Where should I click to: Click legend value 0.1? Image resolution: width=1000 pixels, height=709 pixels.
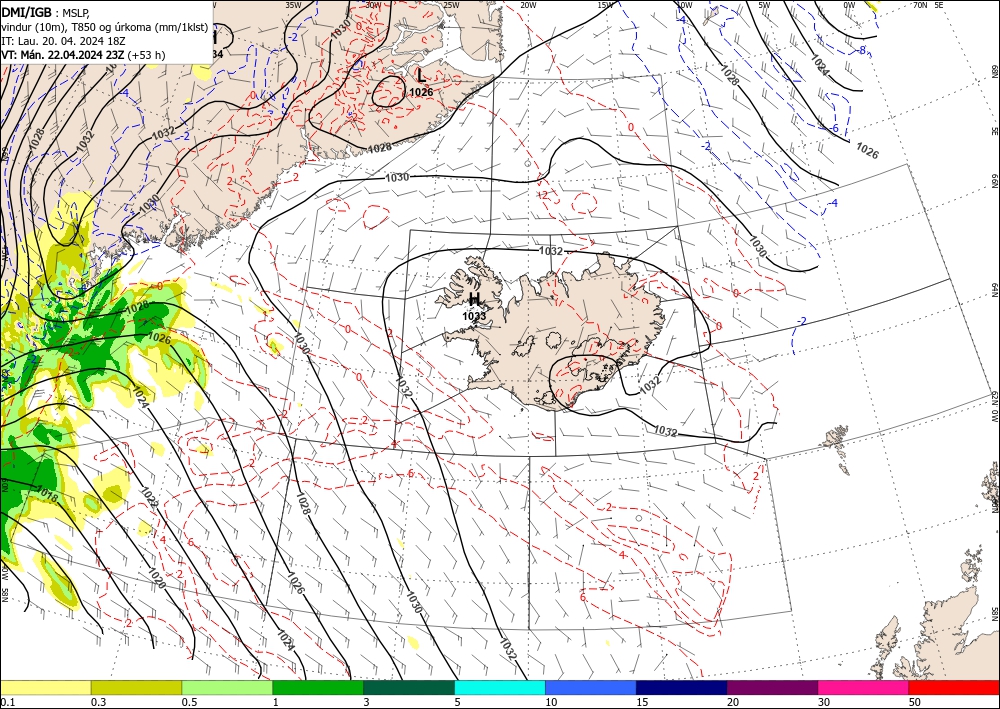[6, 702]
